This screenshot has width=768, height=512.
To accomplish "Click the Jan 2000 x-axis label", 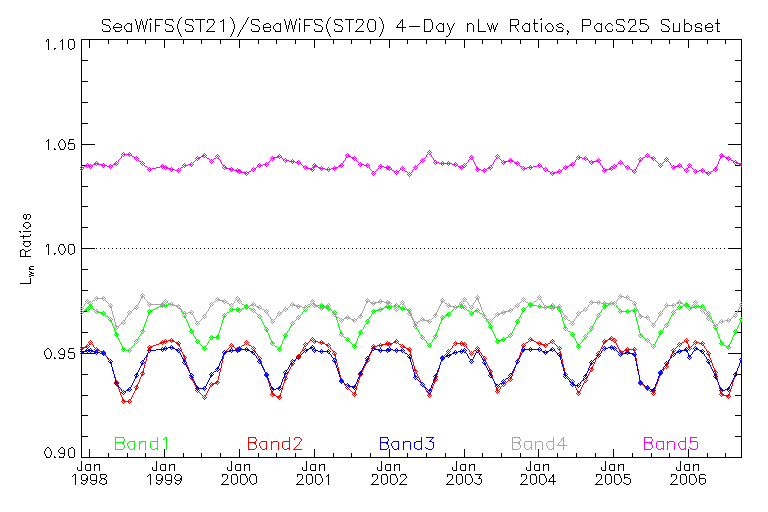I will (x=239, y=473).
